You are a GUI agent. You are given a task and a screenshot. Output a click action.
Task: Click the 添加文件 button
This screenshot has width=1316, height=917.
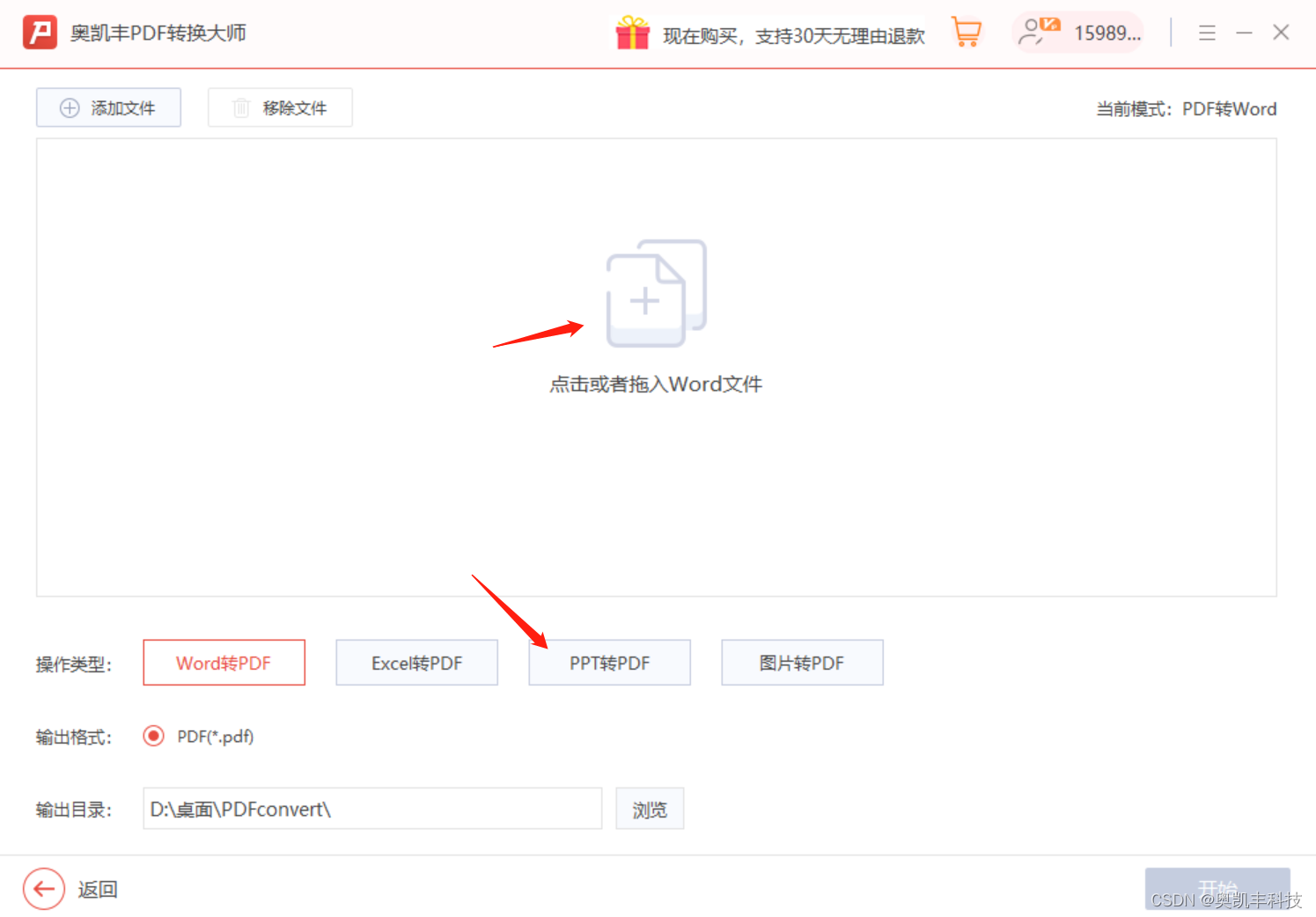(x=108, y=107)
